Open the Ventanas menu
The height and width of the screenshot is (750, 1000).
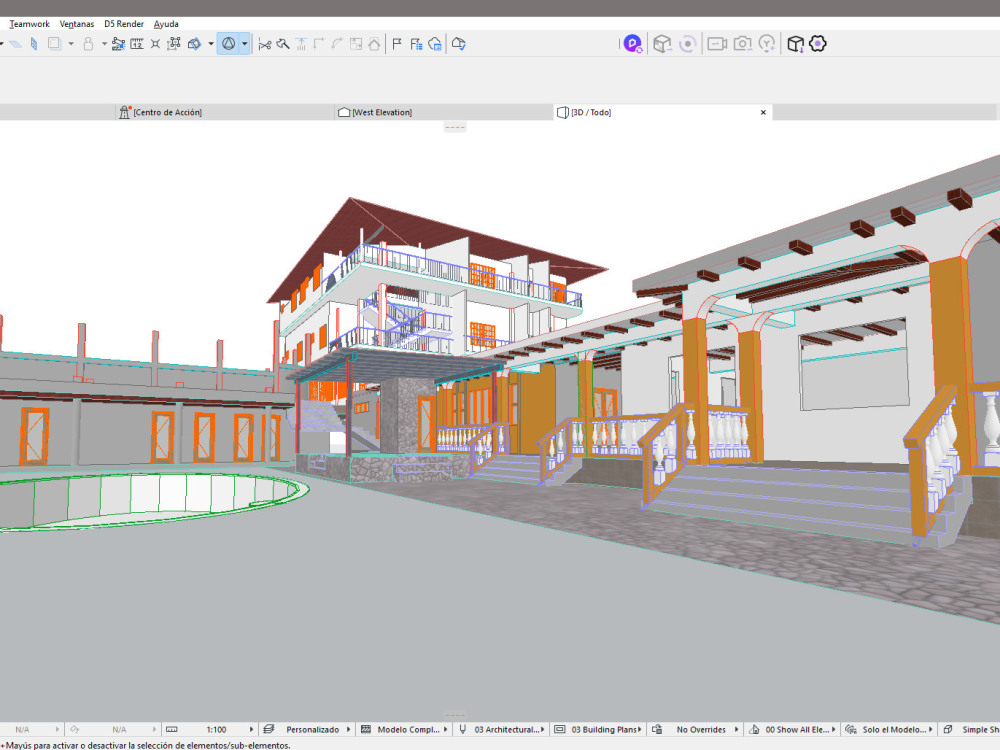77,24
